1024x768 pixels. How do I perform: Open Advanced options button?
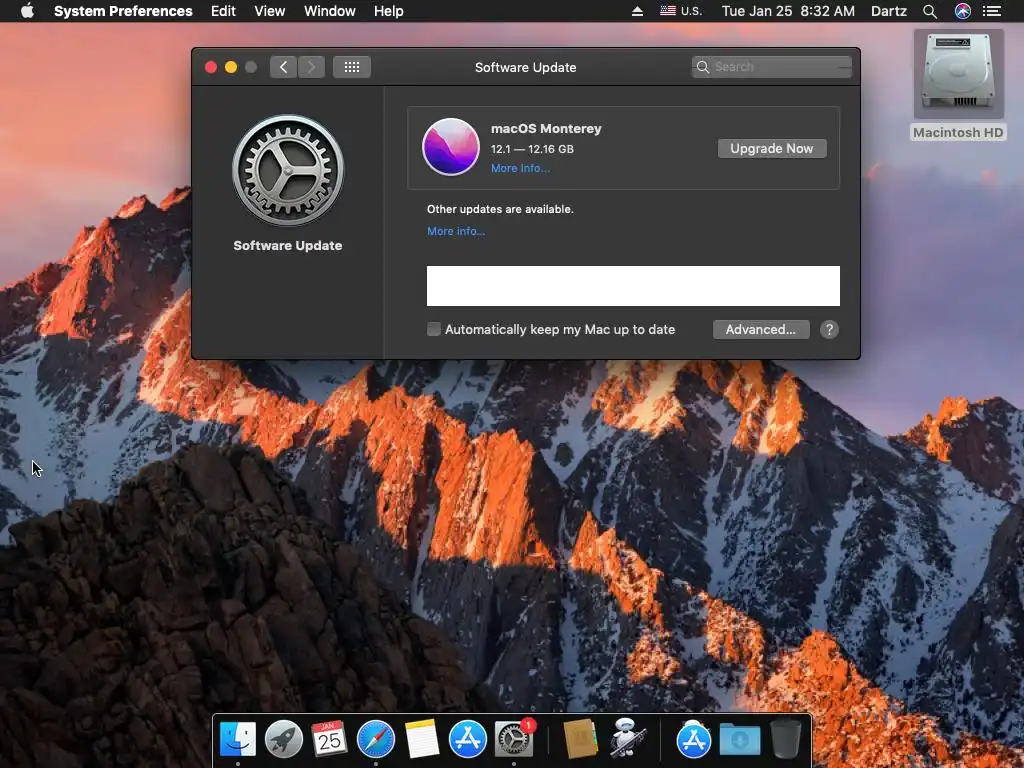761,329
